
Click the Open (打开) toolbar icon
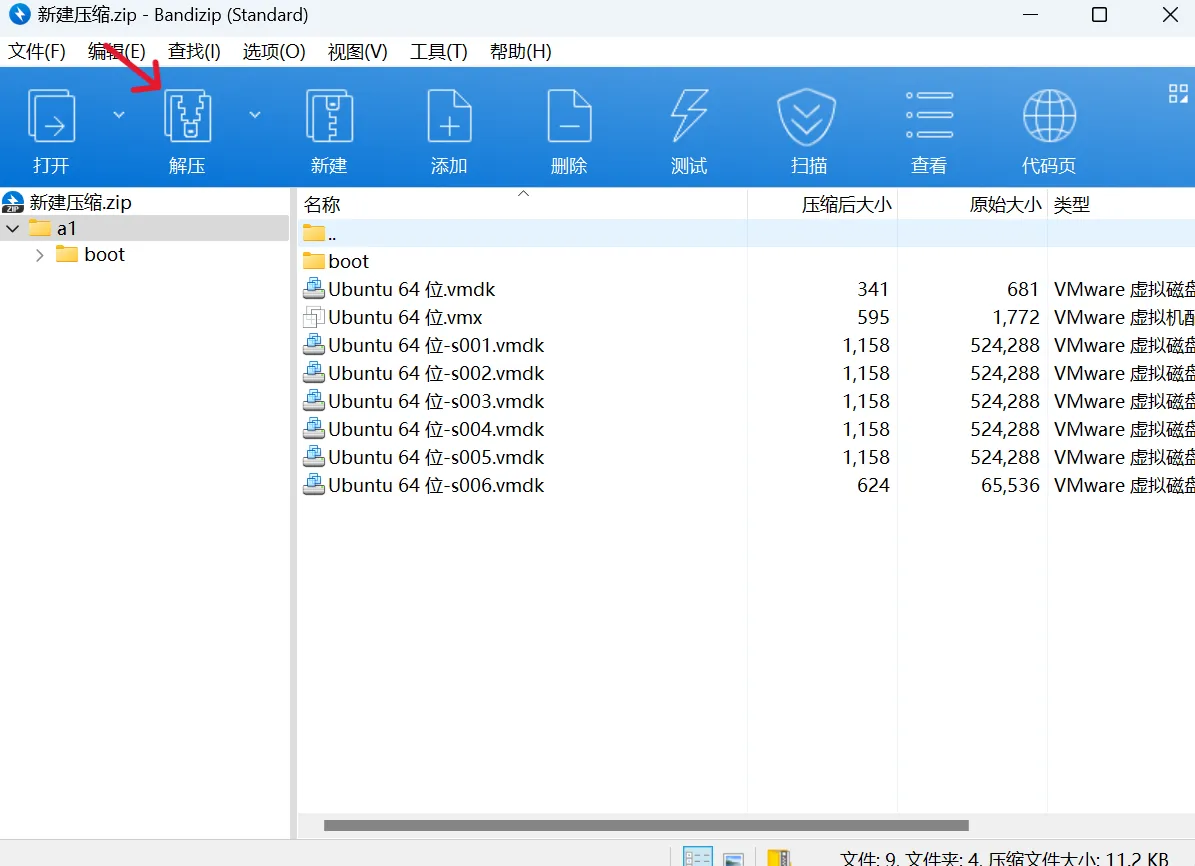(51, 116)
